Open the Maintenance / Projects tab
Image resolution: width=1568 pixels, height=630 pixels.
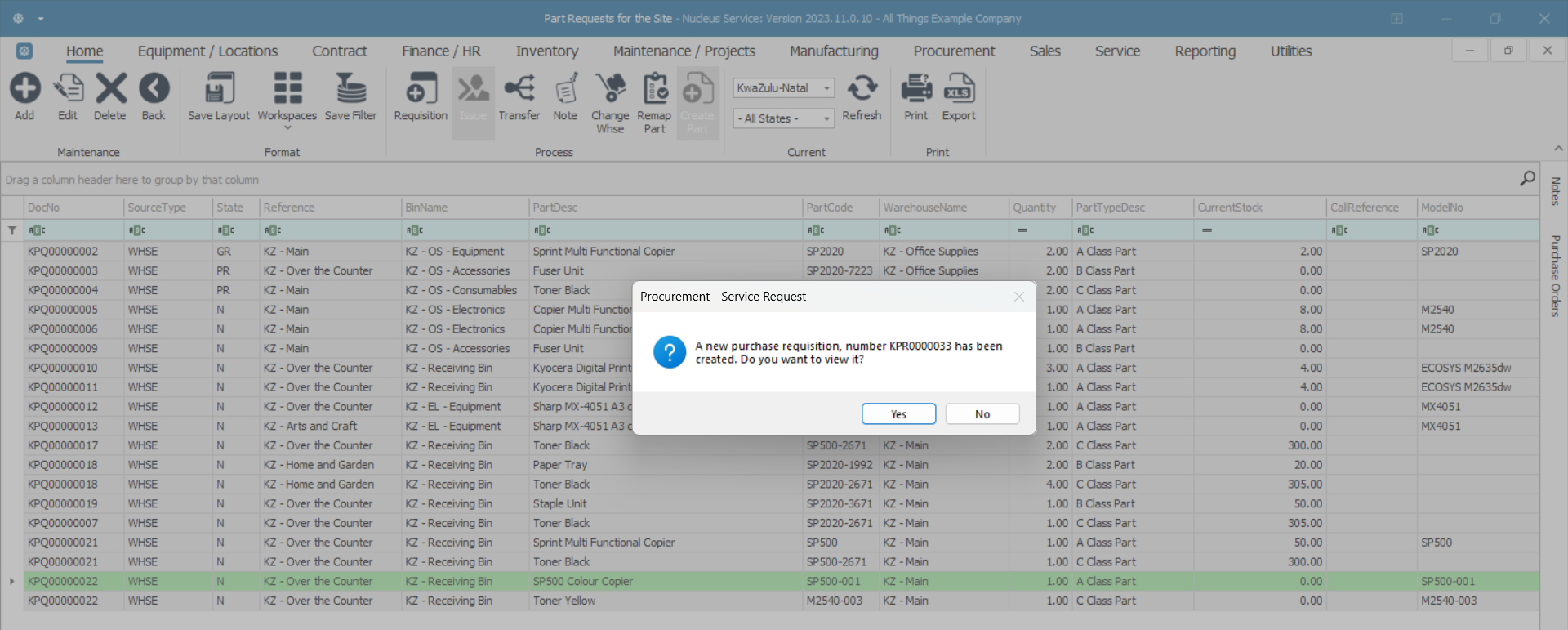click(684, 51)
